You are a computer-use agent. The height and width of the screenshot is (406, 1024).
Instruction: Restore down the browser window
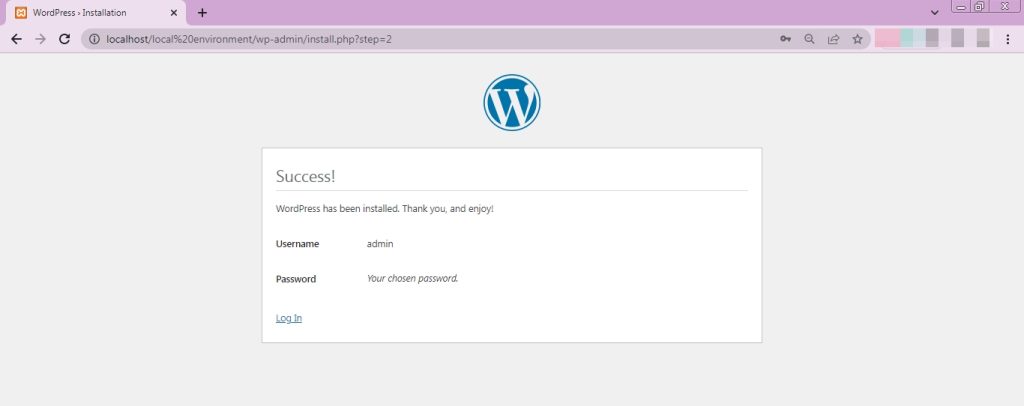pyautogui.click(x=980, y=7)
